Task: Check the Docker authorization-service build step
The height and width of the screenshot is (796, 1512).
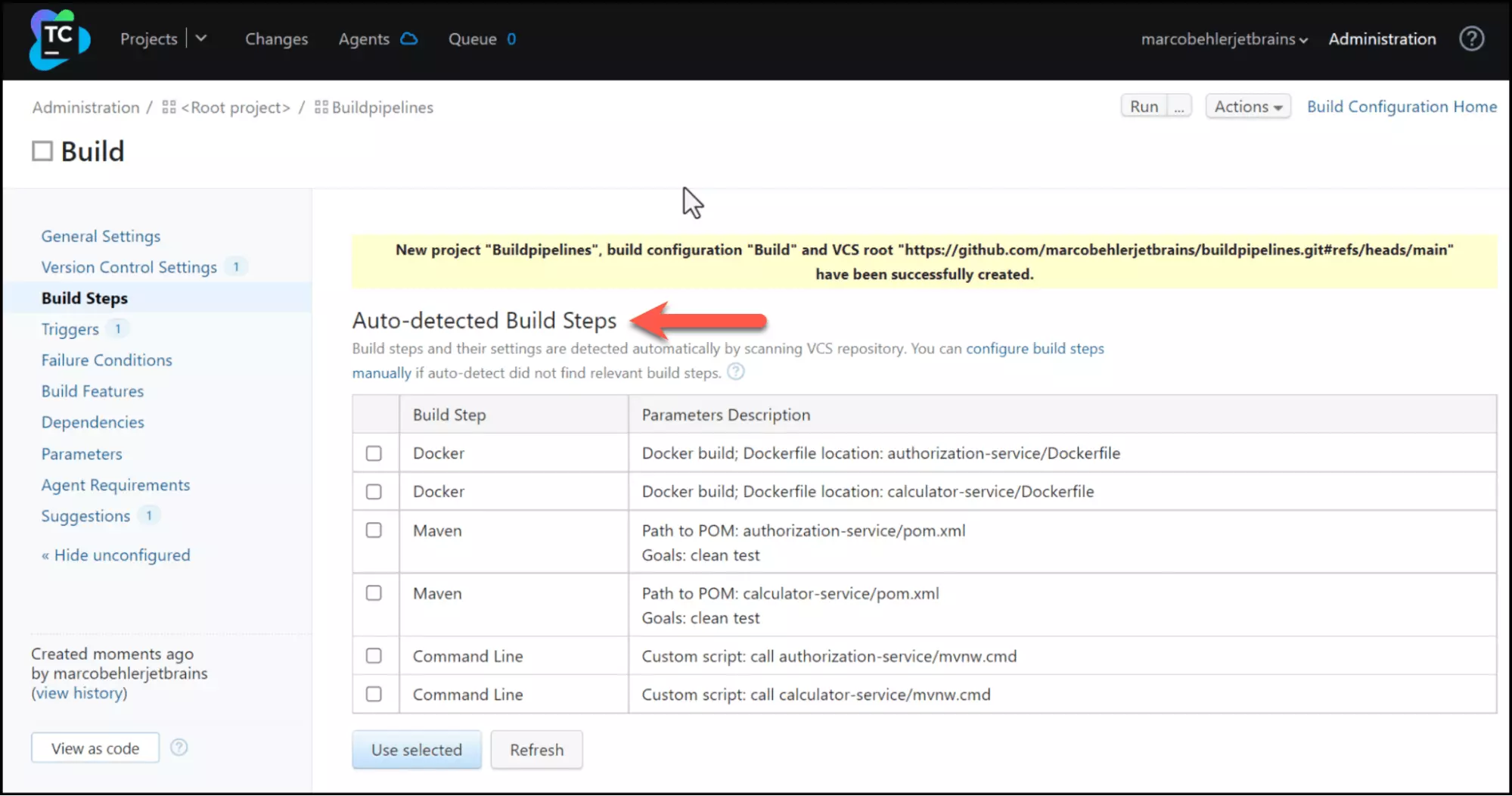Action: click(x=374, y=453)
